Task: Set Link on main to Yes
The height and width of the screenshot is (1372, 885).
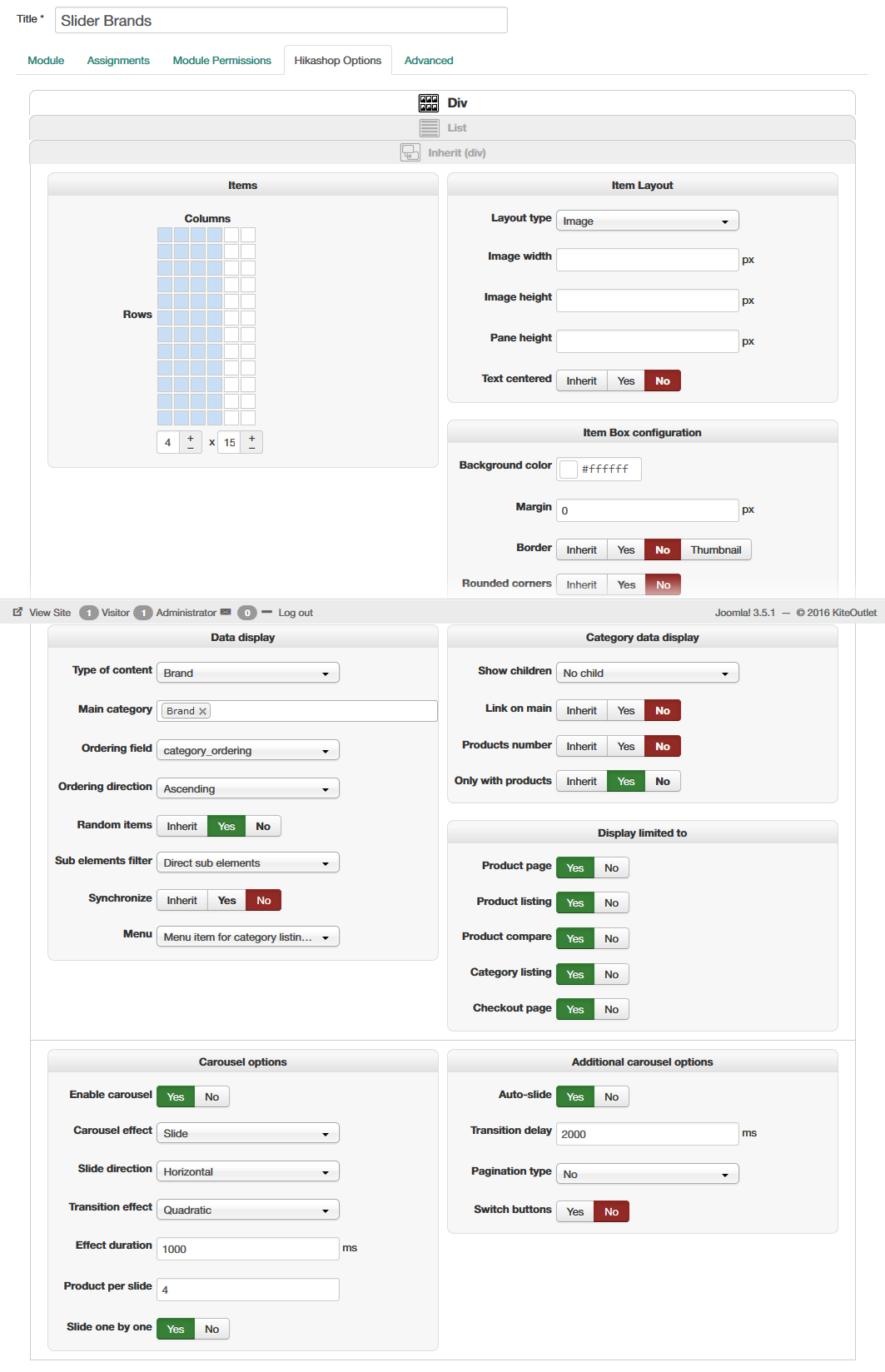Action: [x=626, y=711]
